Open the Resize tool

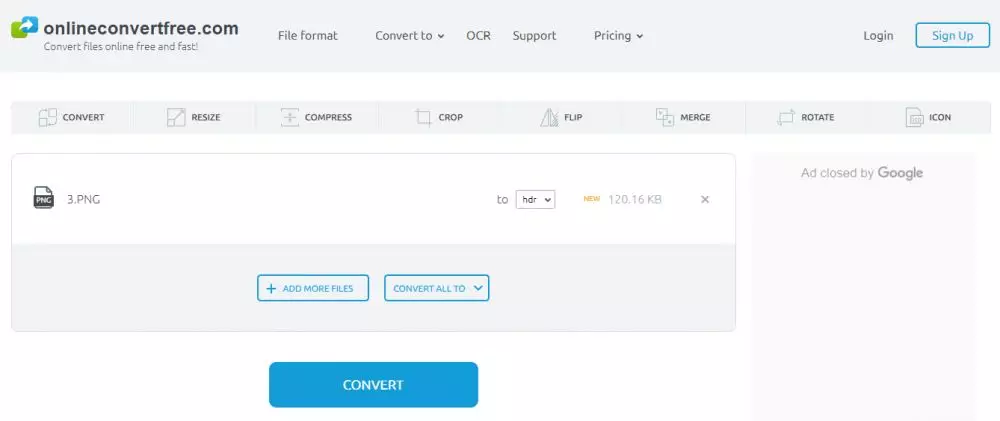click(176, 118)
